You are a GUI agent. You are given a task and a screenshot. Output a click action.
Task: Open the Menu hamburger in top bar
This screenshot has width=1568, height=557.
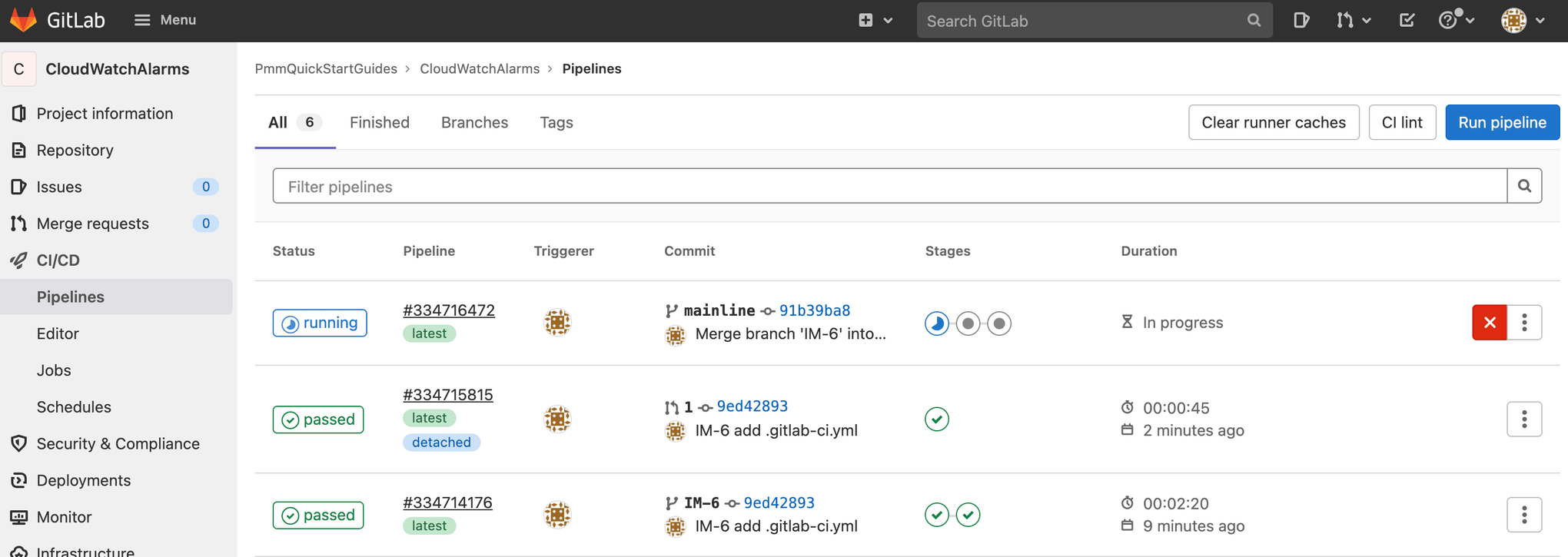click(x=165, y=21)
